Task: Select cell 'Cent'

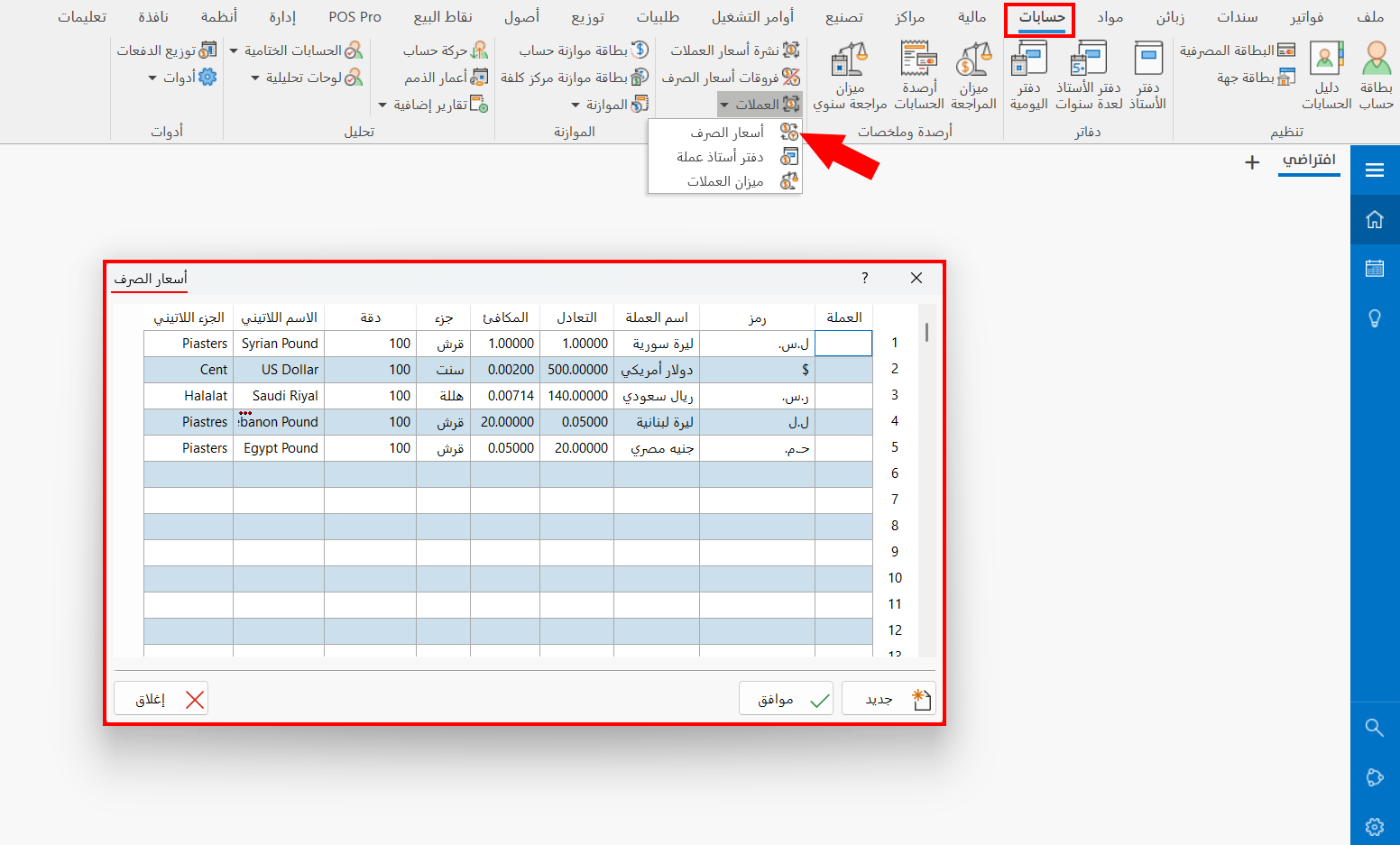Action: 189,370
